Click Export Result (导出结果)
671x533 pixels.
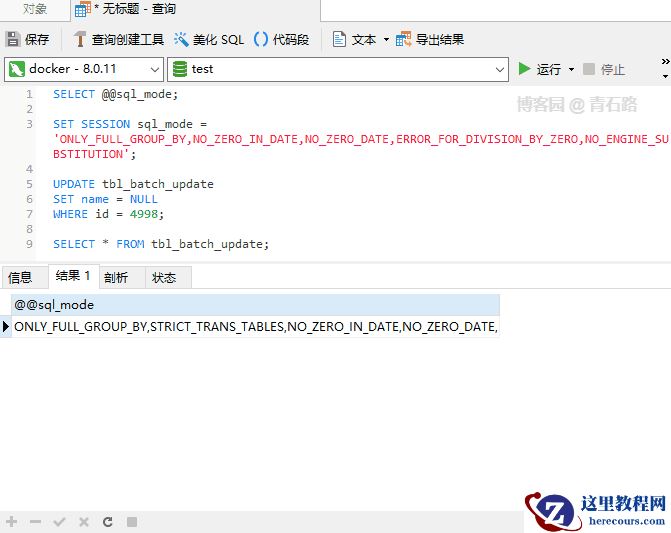click(x=430, y=39)
